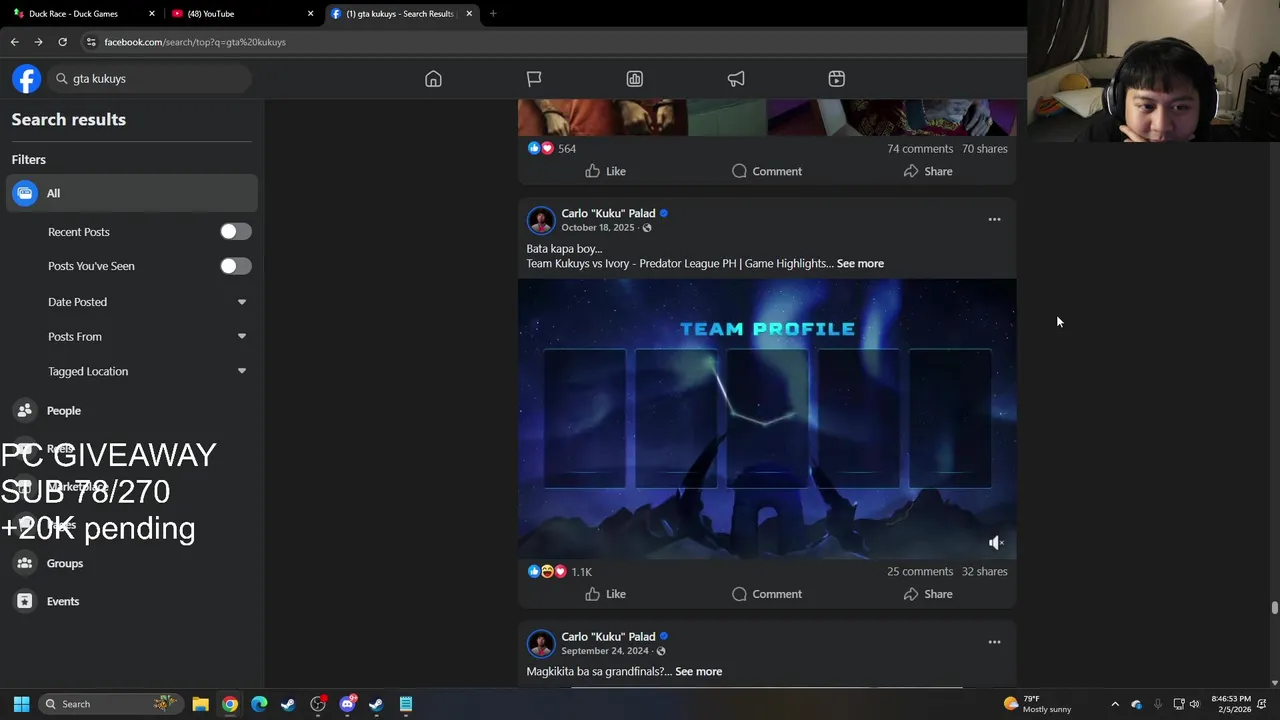Comment on the Team Kukuys vs Ivory post
The height and width of the screenshot is (720, 1280).
pos(767,594)
